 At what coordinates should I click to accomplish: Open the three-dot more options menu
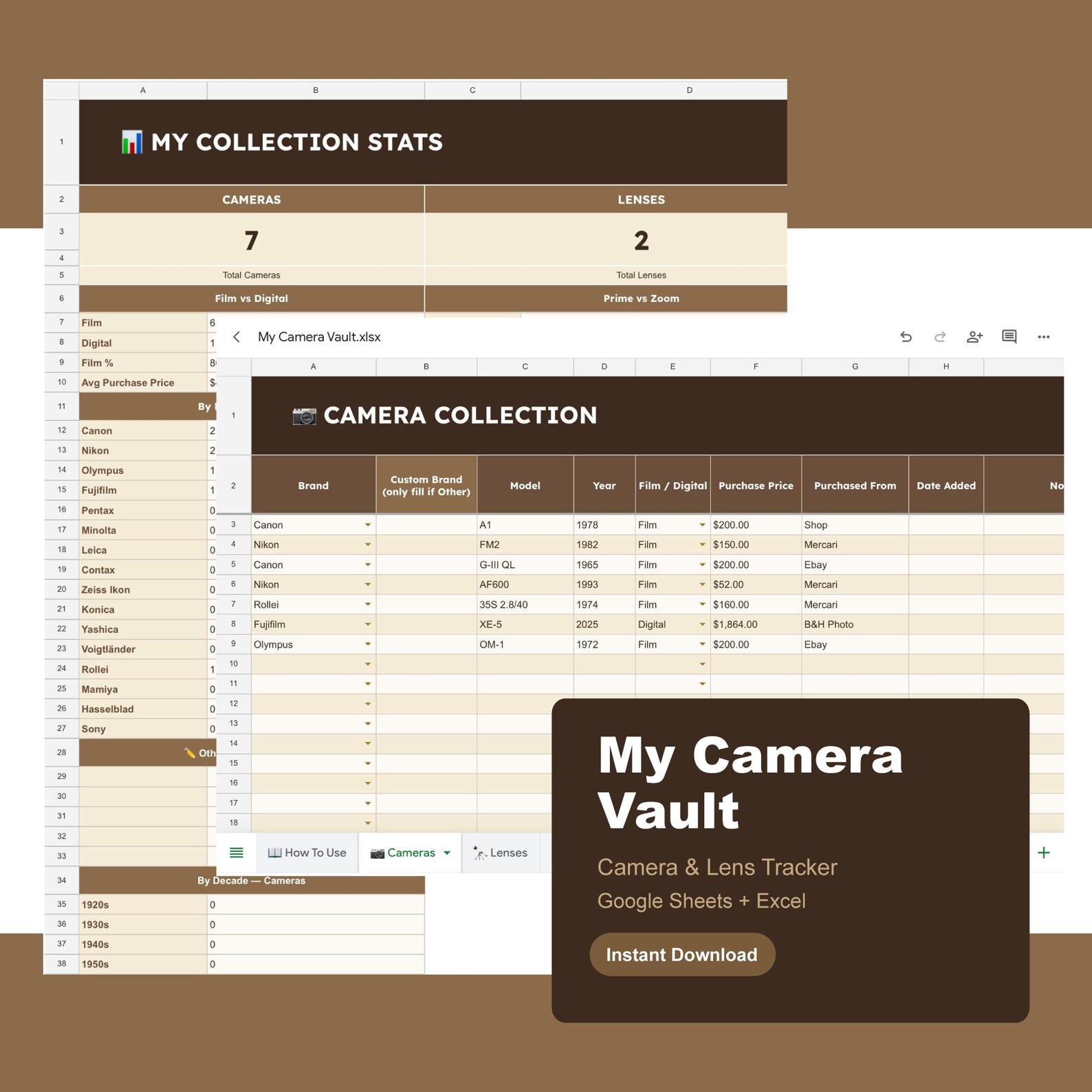[x=1043, y=337]
